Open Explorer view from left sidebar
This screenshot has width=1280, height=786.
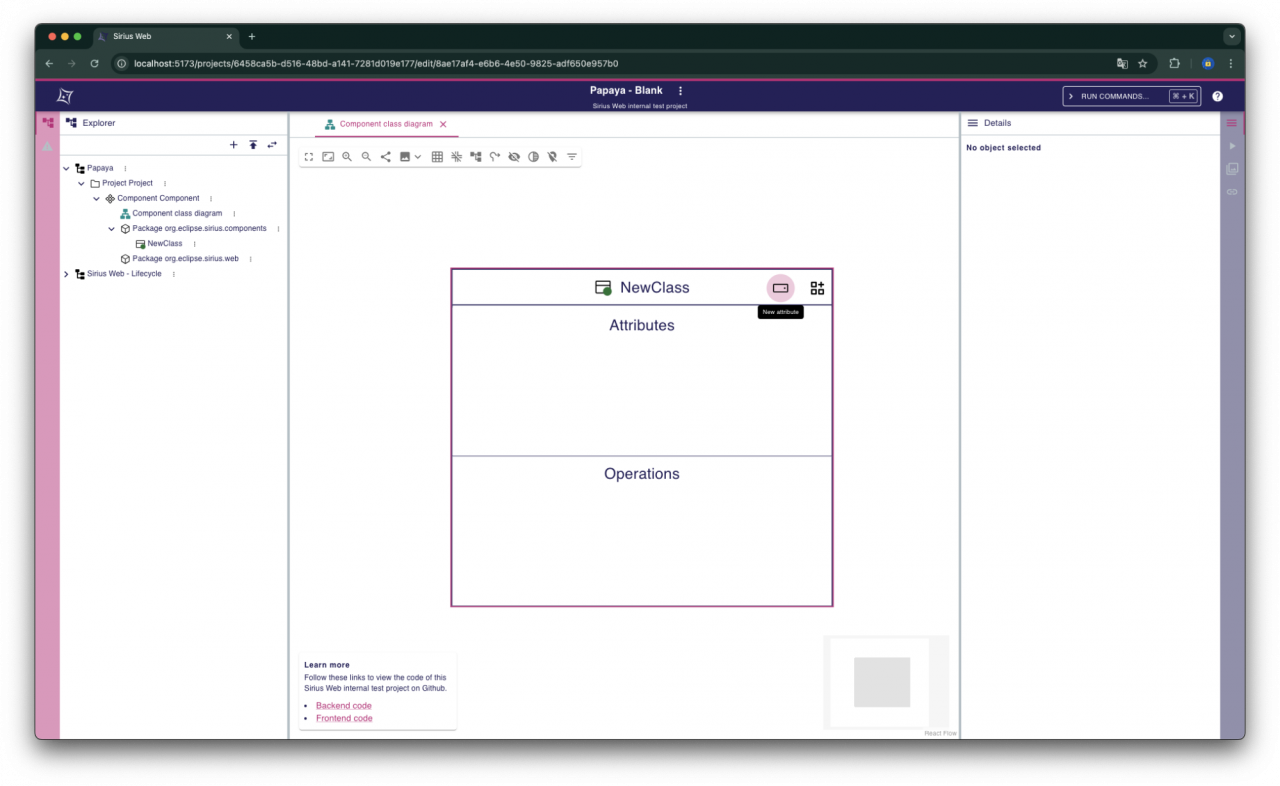click(47, 123)
